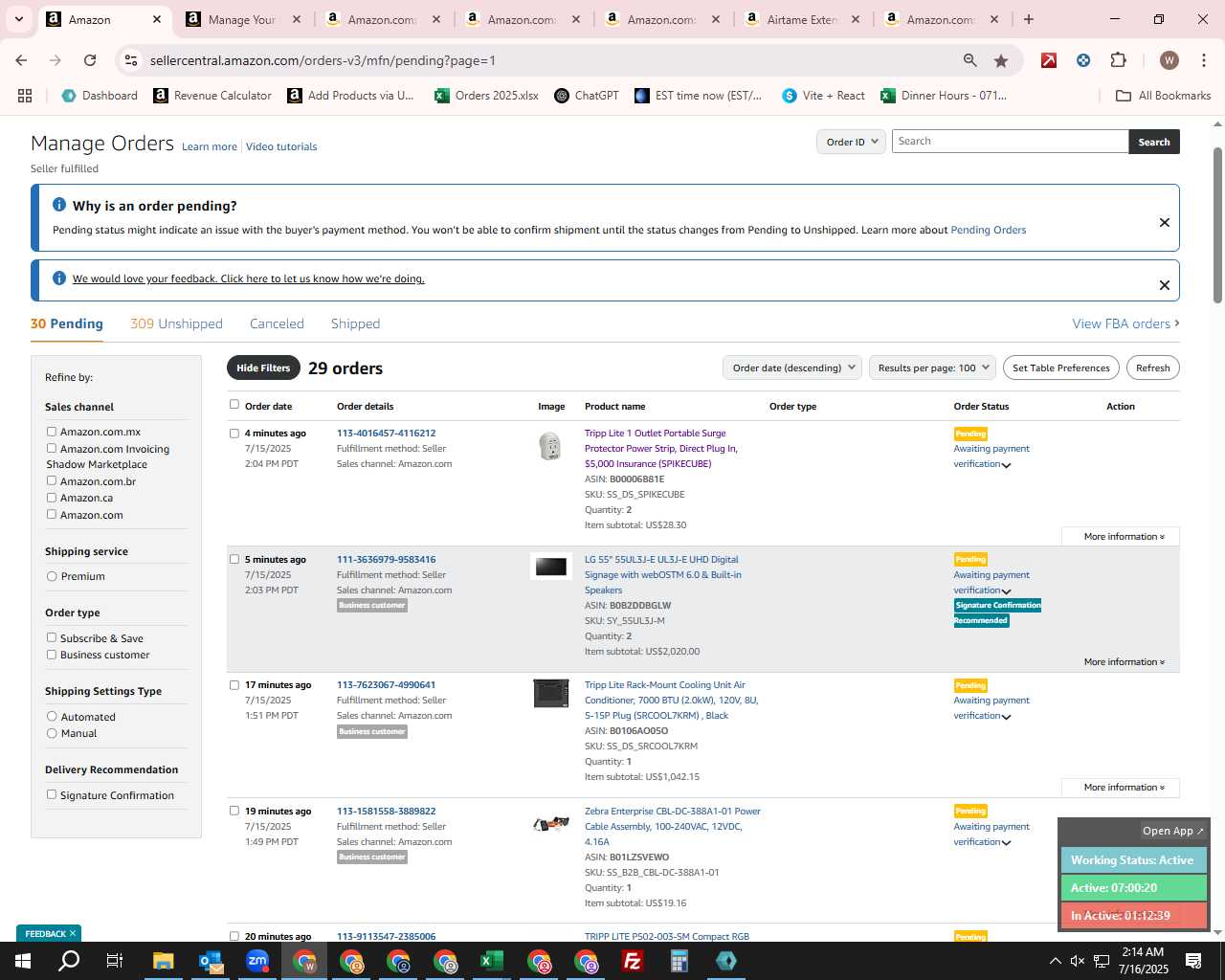Open Set Table Preferences
The image size is (1225, 980).
click(x=1061, y=367)
